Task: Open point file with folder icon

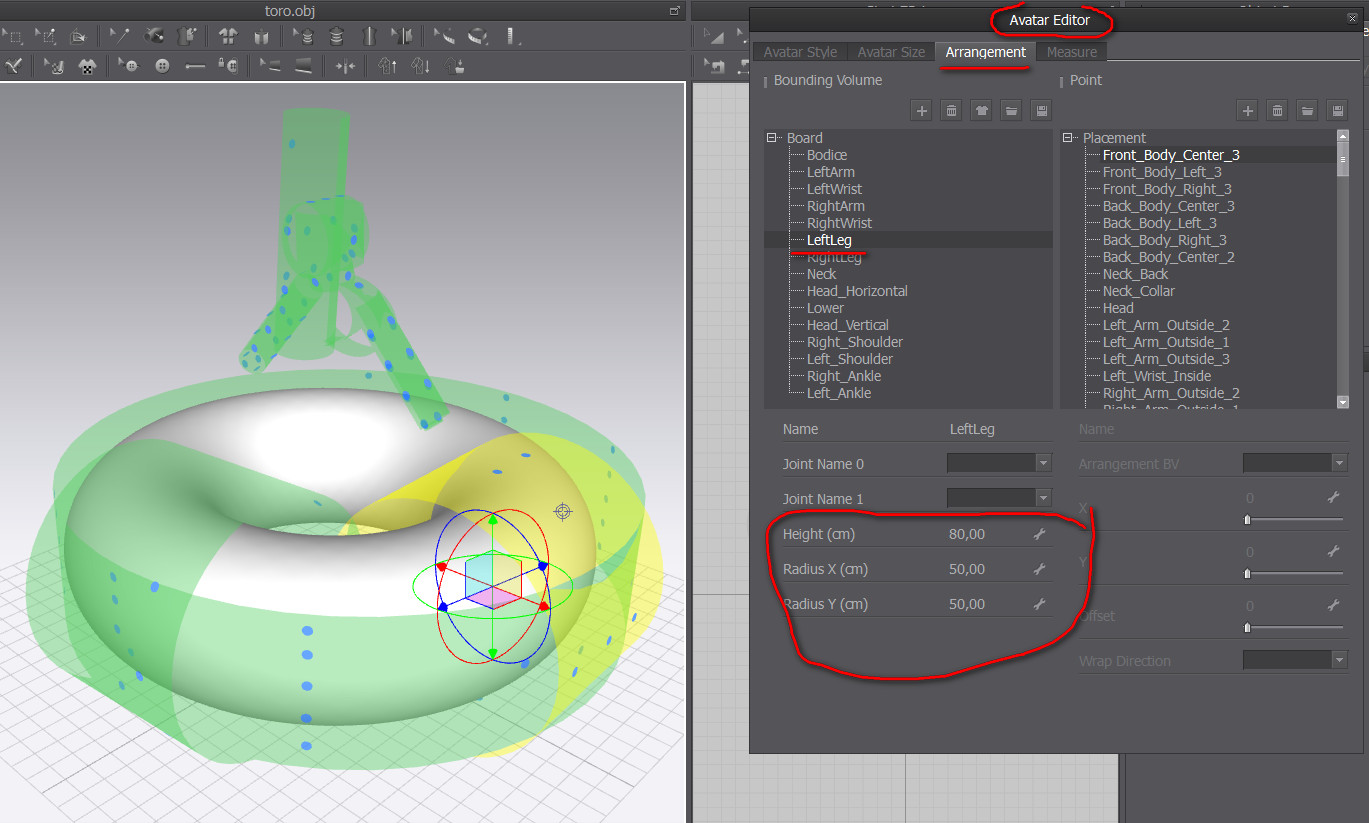Action: (1307, 111)
